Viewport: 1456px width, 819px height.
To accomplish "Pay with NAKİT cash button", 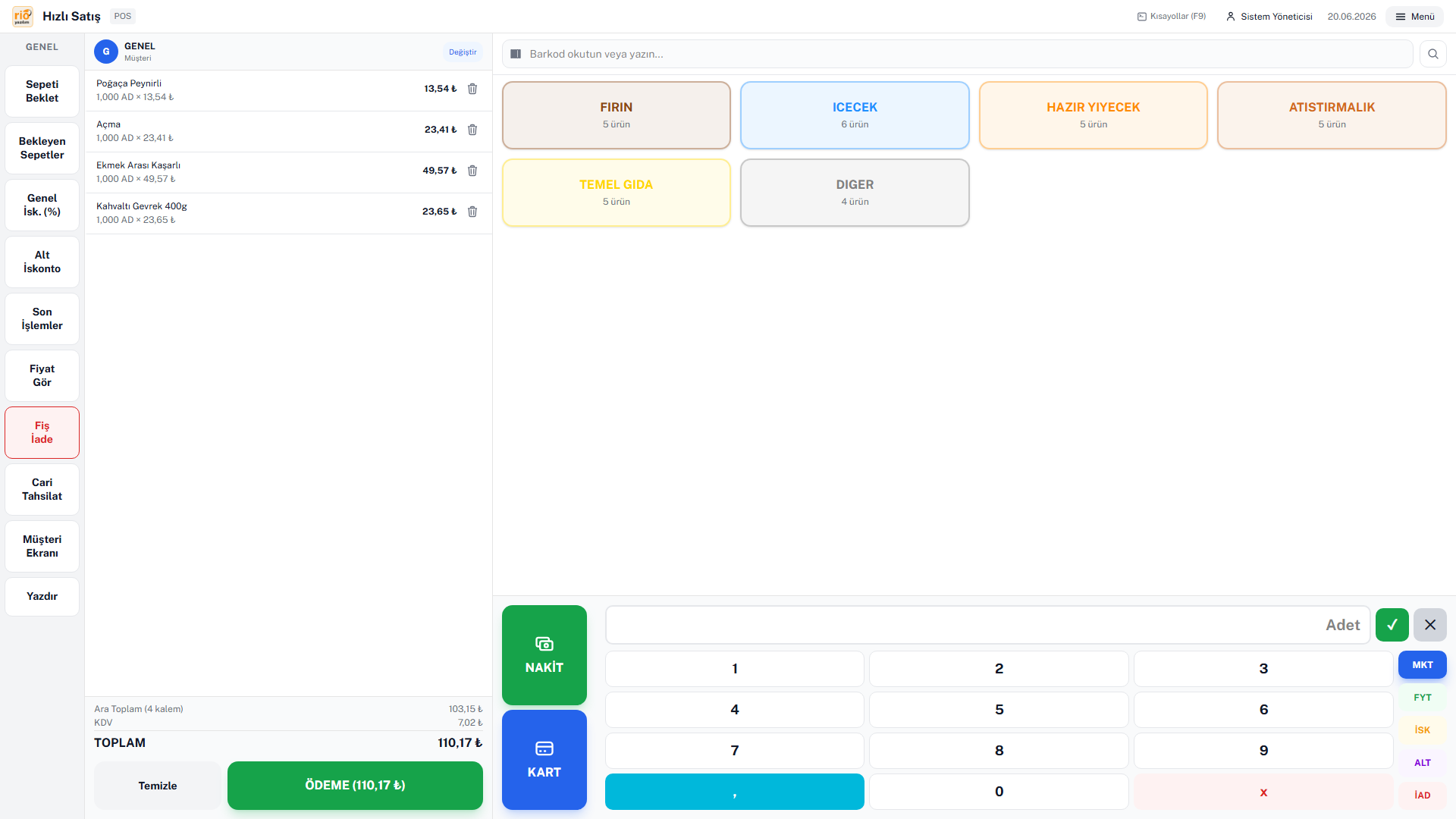I will [x=544, y=655].
